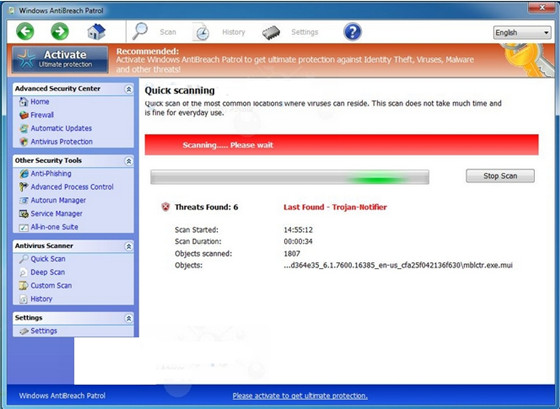Open Service Manager link

56,214
